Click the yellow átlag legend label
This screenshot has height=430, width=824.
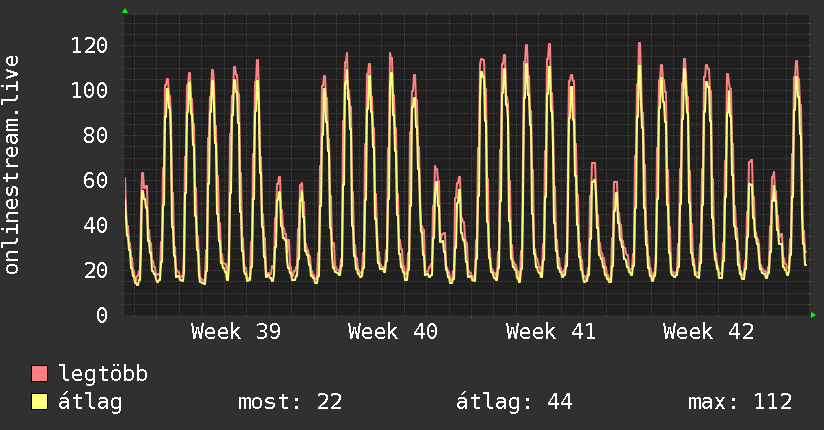[x=90, y=402]
